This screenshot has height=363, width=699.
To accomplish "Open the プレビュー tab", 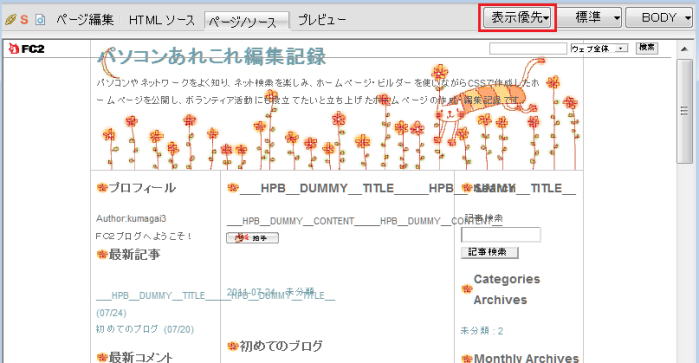I will [322, 20].
